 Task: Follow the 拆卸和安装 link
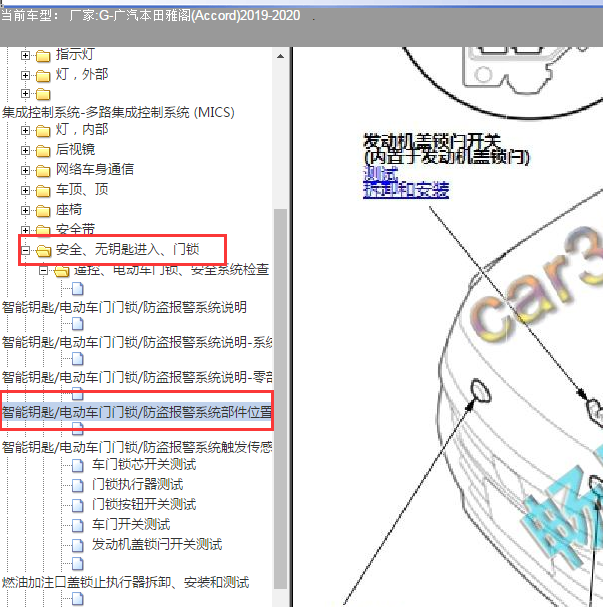406,190
